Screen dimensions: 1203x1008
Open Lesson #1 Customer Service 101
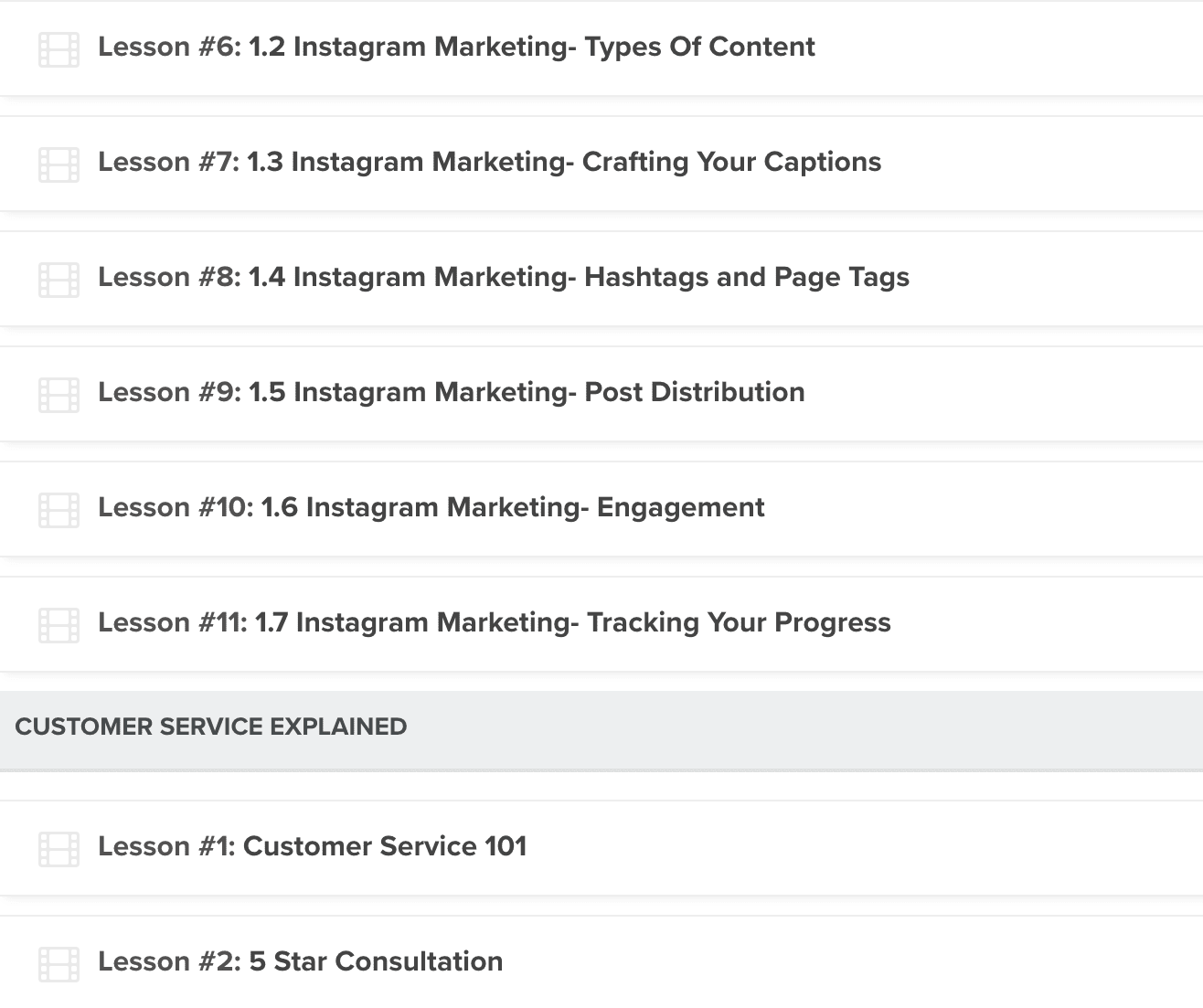(313, 847)
